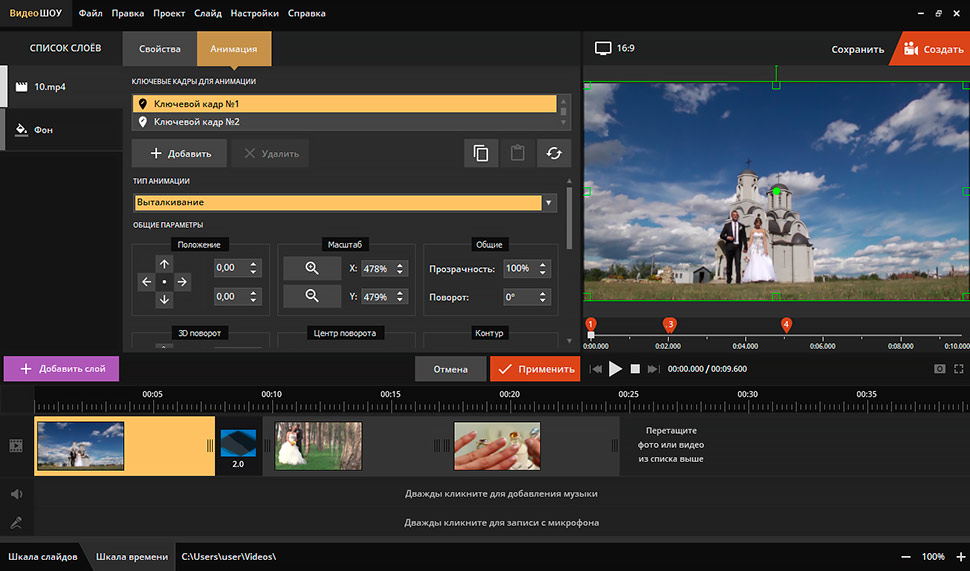
Task: Open the Правка menu
Action: tap(127, 13)
